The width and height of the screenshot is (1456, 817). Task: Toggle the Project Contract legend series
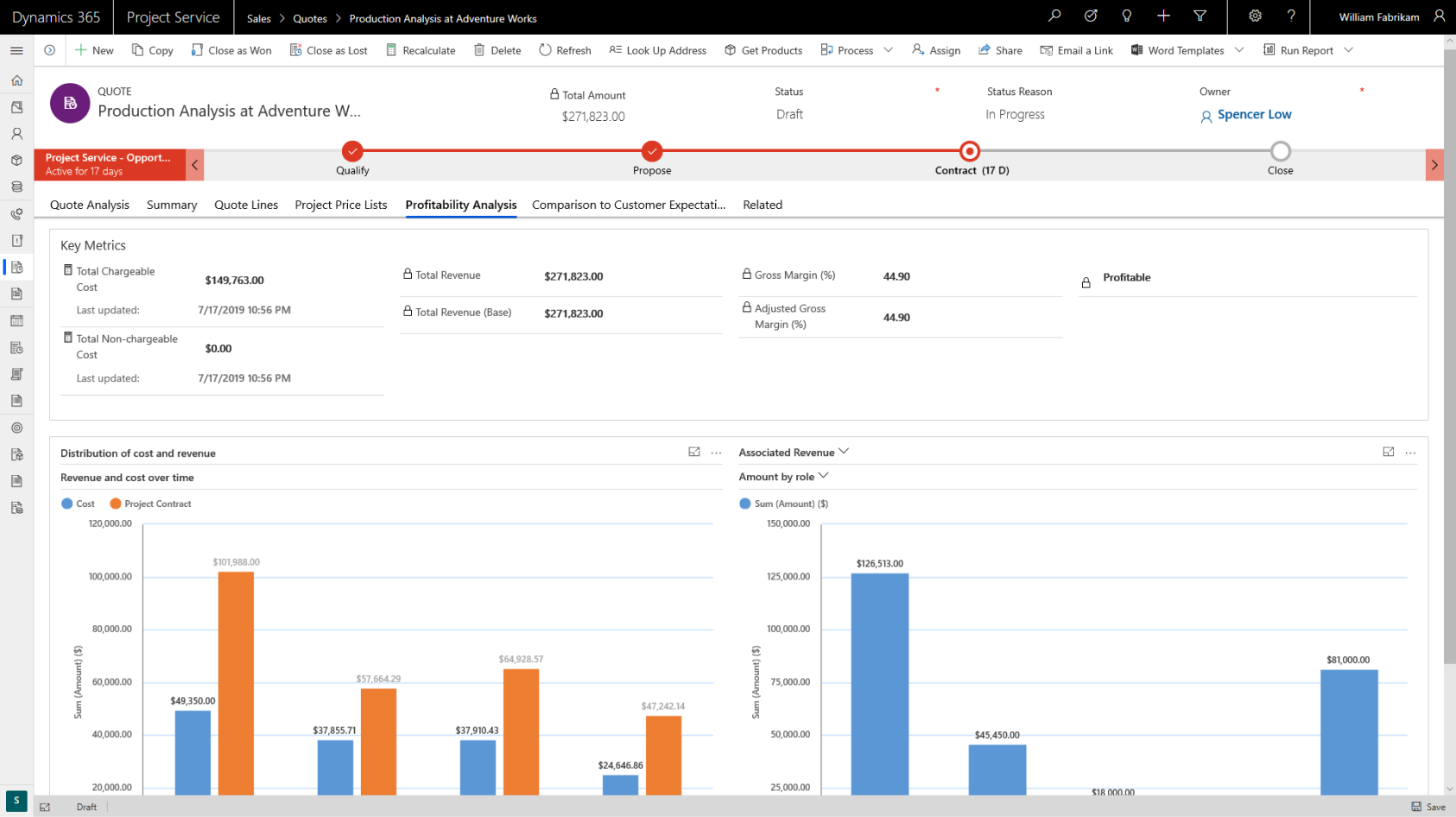pyautogui.click(x=150, y=503)
